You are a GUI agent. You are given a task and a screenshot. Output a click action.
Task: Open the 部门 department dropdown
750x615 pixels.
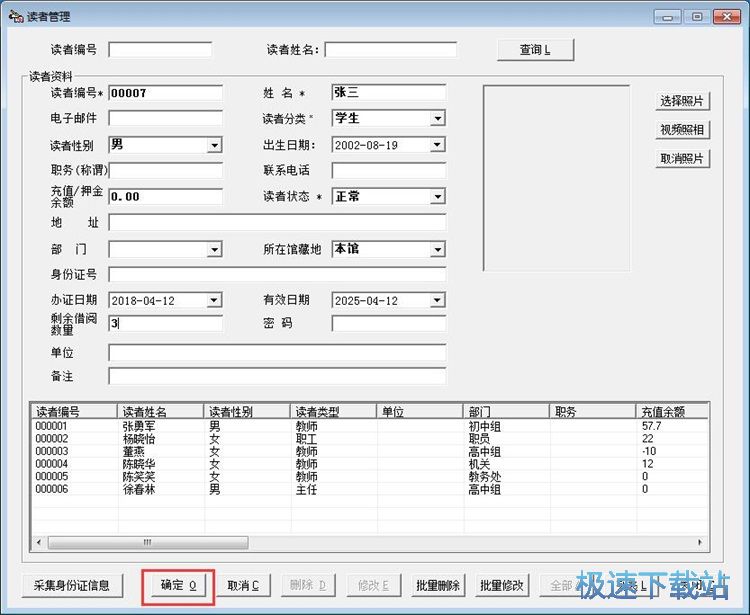(214, 250)
